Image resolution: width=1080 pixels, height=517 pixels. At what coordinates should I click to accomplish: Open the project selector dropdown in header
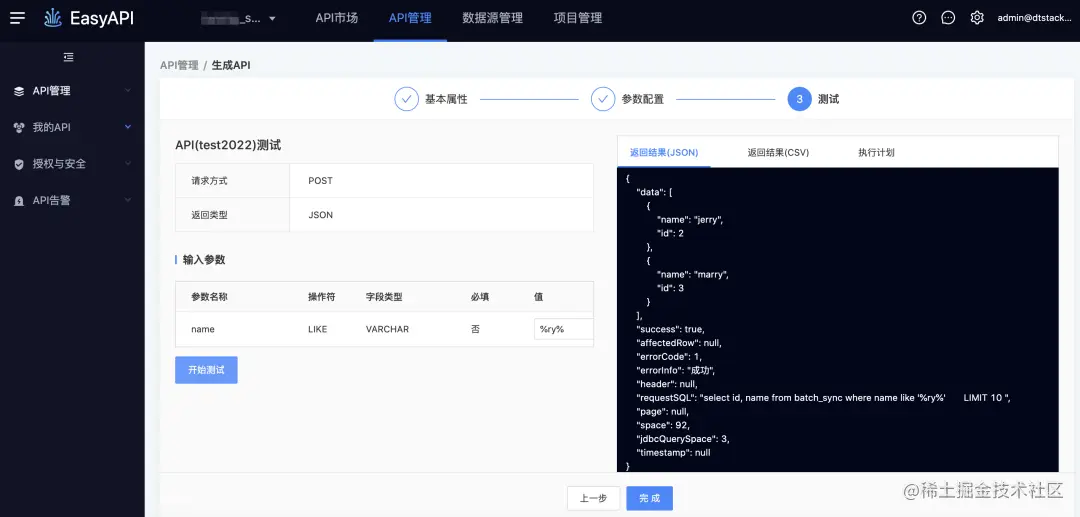click(238, 19)
